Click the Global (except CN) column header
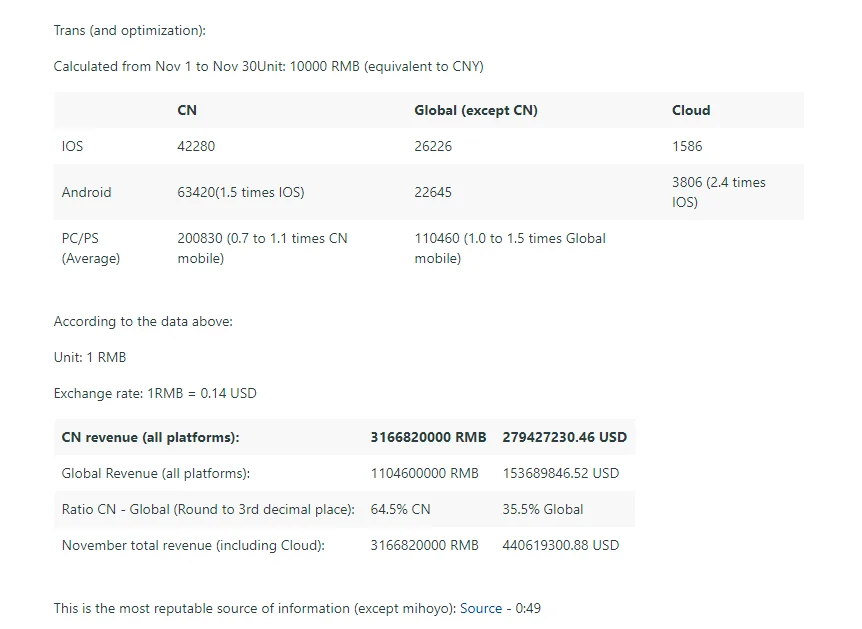This screenshot has width=862, height=629. coord(476,110)
